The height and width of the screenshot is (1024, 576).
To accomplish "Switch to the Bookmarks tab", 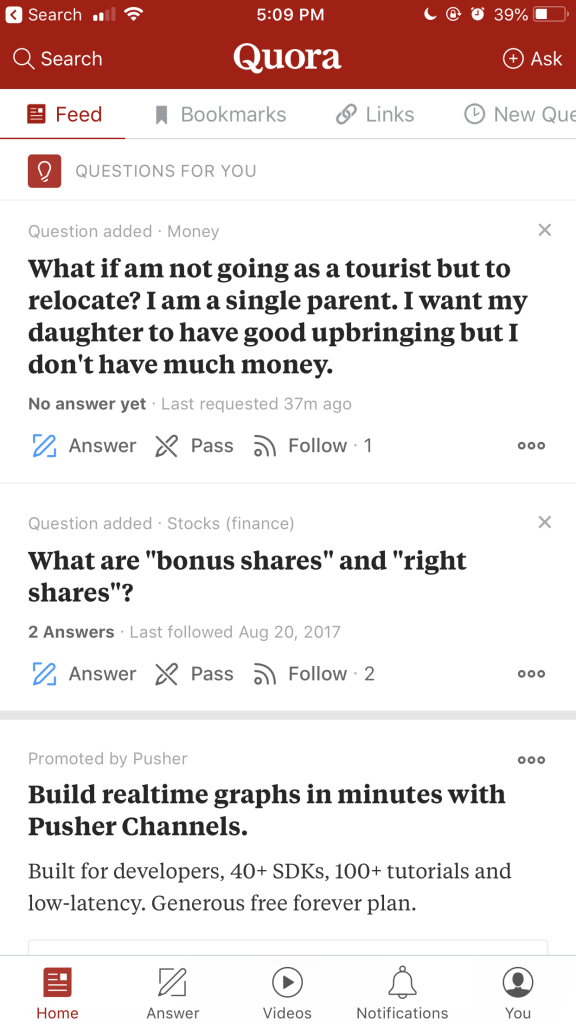I will [x=221, y=115].
